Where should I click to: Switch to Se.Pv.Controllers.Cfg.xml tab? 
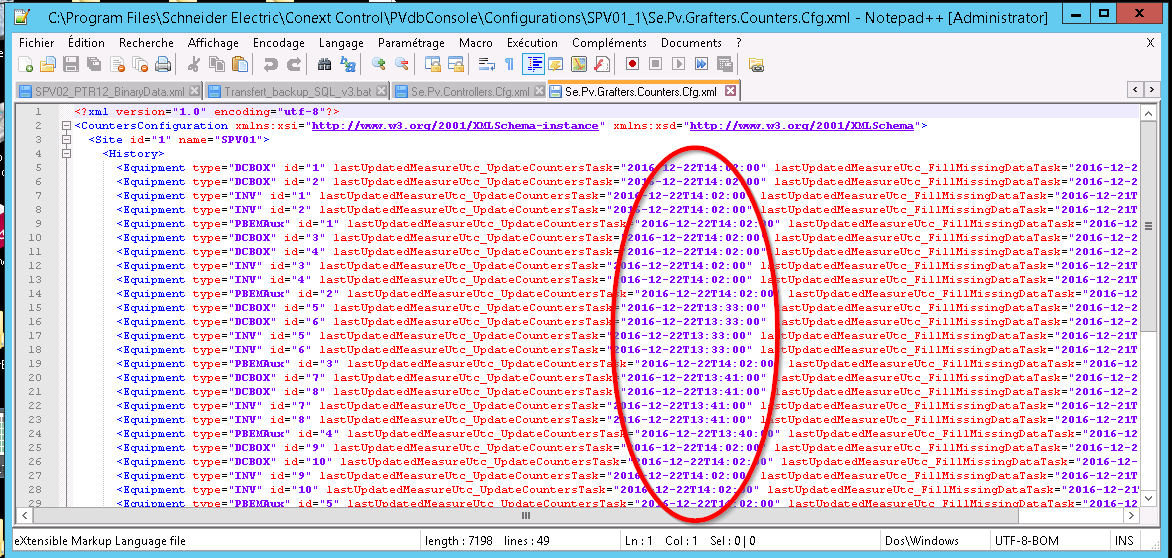(462, 91)
